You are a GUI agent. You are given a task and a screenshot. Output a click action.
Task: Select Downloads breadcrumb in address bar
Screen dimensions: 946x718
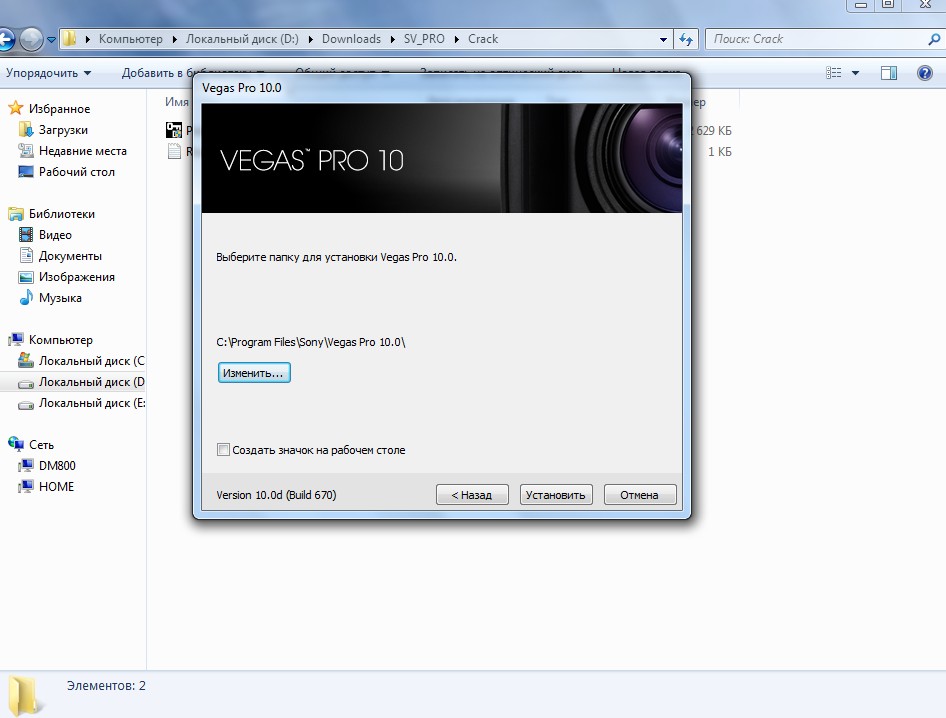(x=351, y=39)
